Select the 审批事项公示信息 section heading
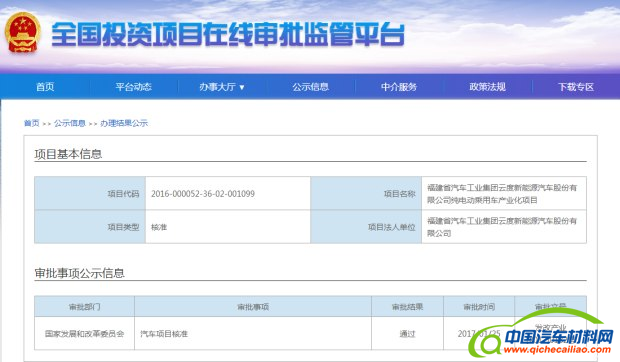The height and width of the screenshot is (362, 620). click(79, 273)
